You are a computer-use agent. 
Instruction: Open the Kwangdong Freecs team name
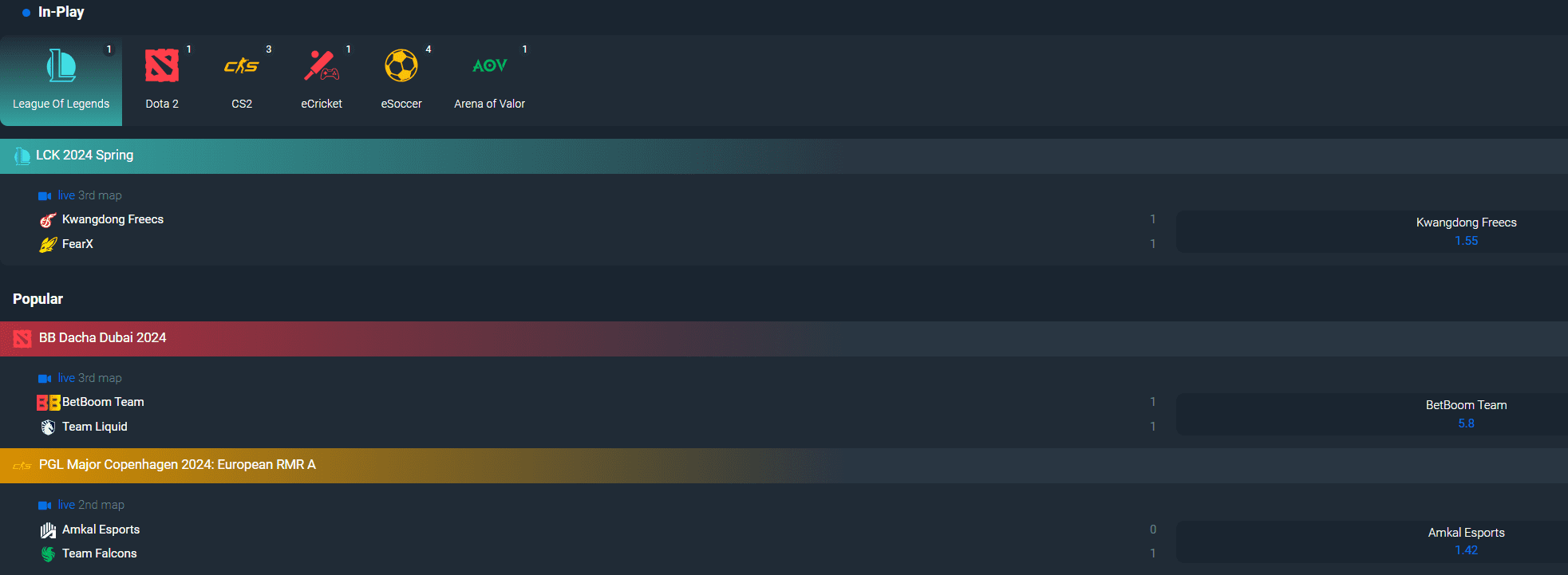113,219
